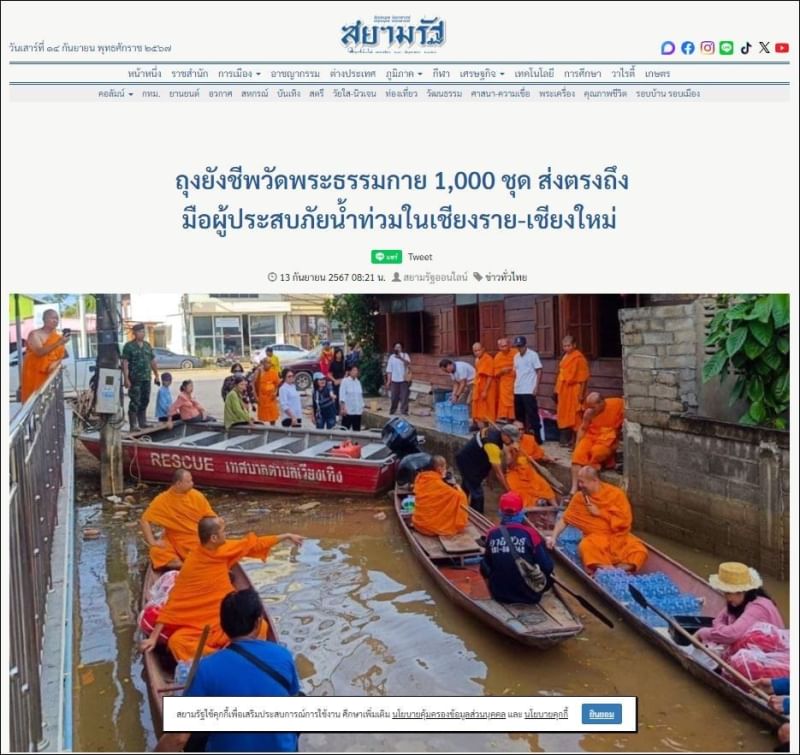Open the YouTube social icon
The image size is (800, 755).
coord(782,48)
